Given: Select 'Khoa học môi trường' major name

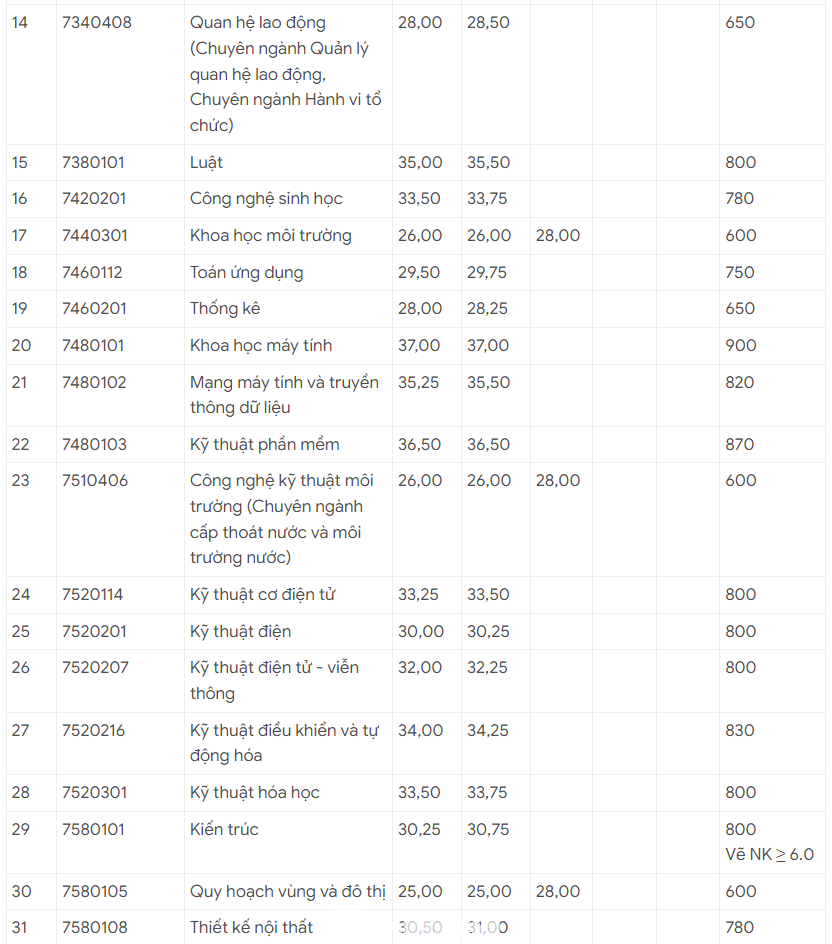Looking at the screenshot, I should click(x=270, y=236).
